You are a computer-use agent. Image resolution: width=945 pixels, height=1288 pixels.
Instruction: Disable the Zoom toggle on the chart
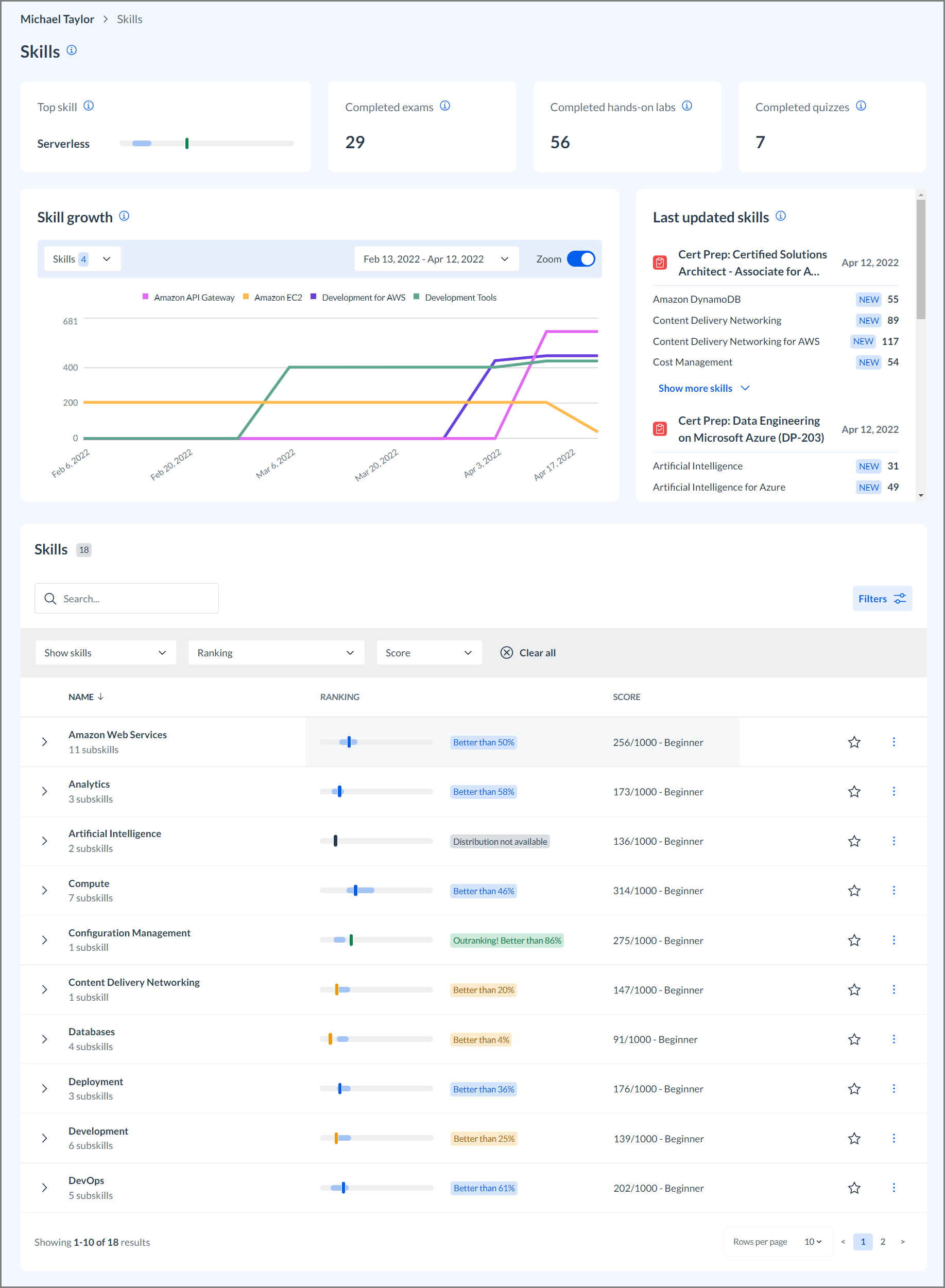[x=581, y=258]
